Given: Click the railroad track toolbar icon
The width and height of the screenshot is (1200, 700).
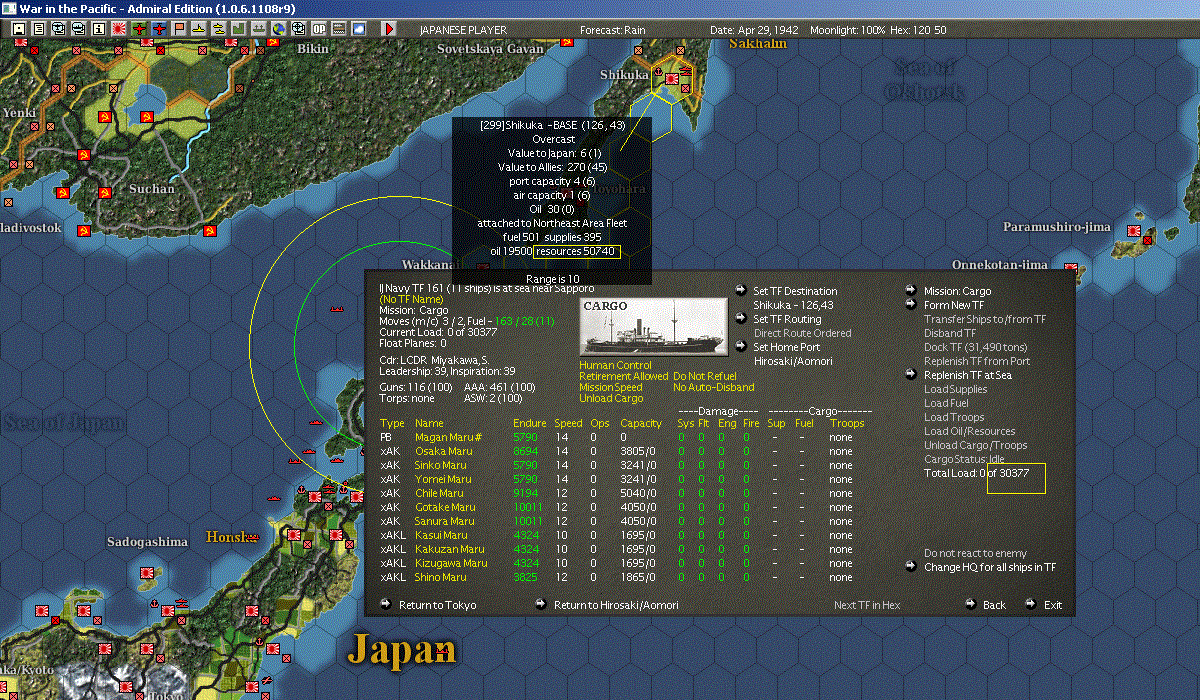Looking at the screenshot, I should pos(338,29).
